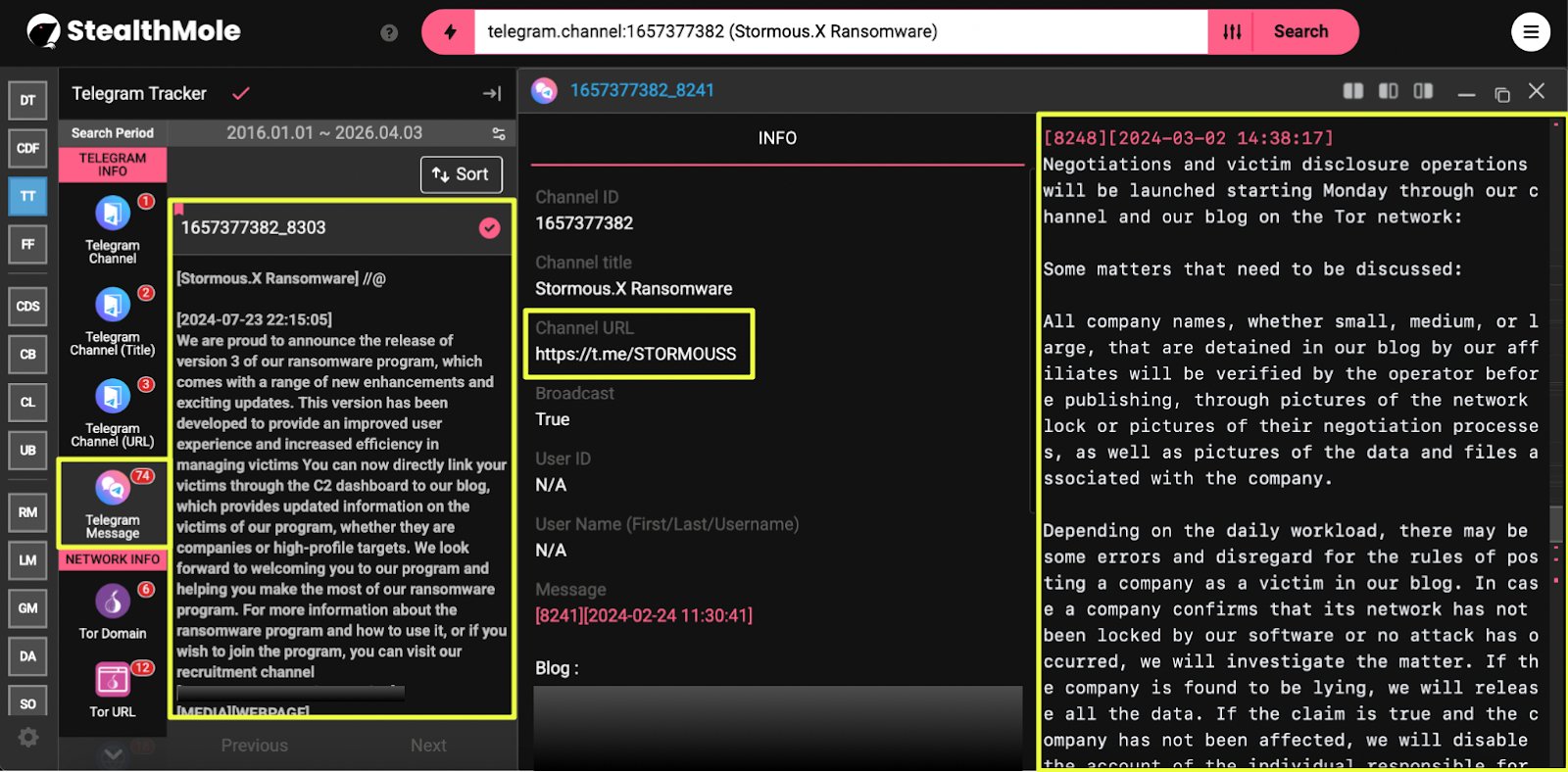Open the search filter settings icon

point(1232,32)
